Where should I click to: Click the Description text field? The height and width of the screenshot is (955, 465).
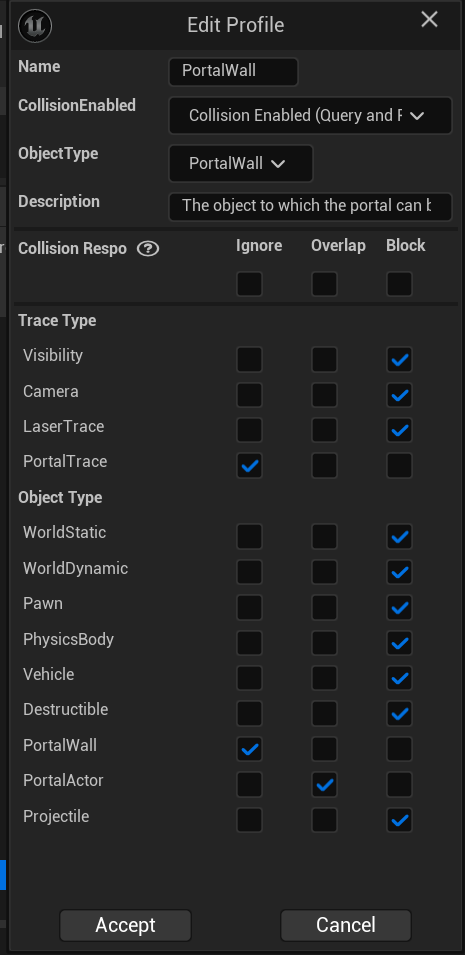click(x=310, y=206)
